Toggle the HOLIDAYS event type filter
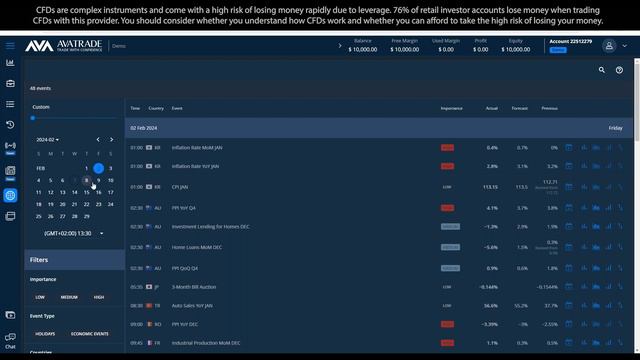 [45, 334]
